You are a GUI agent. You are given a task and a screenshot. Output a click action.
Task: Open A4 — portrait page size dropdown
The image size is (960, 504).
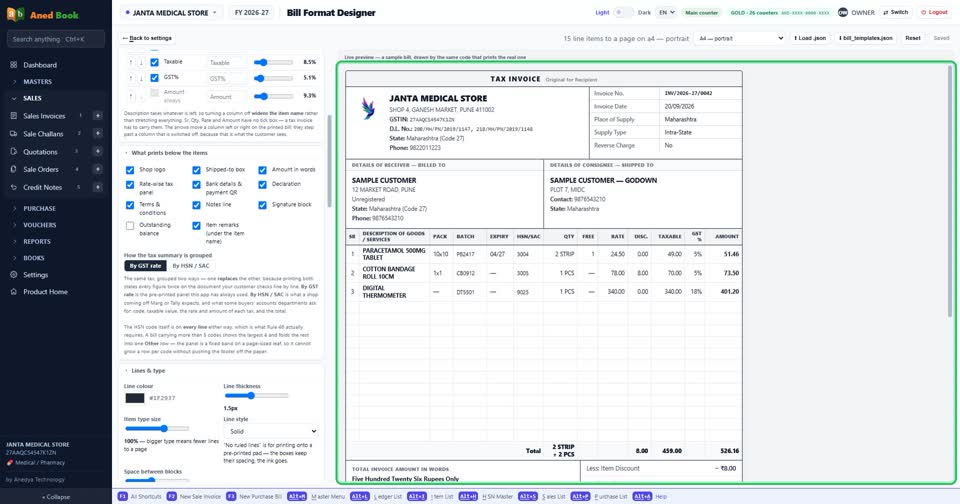[740, 38]
